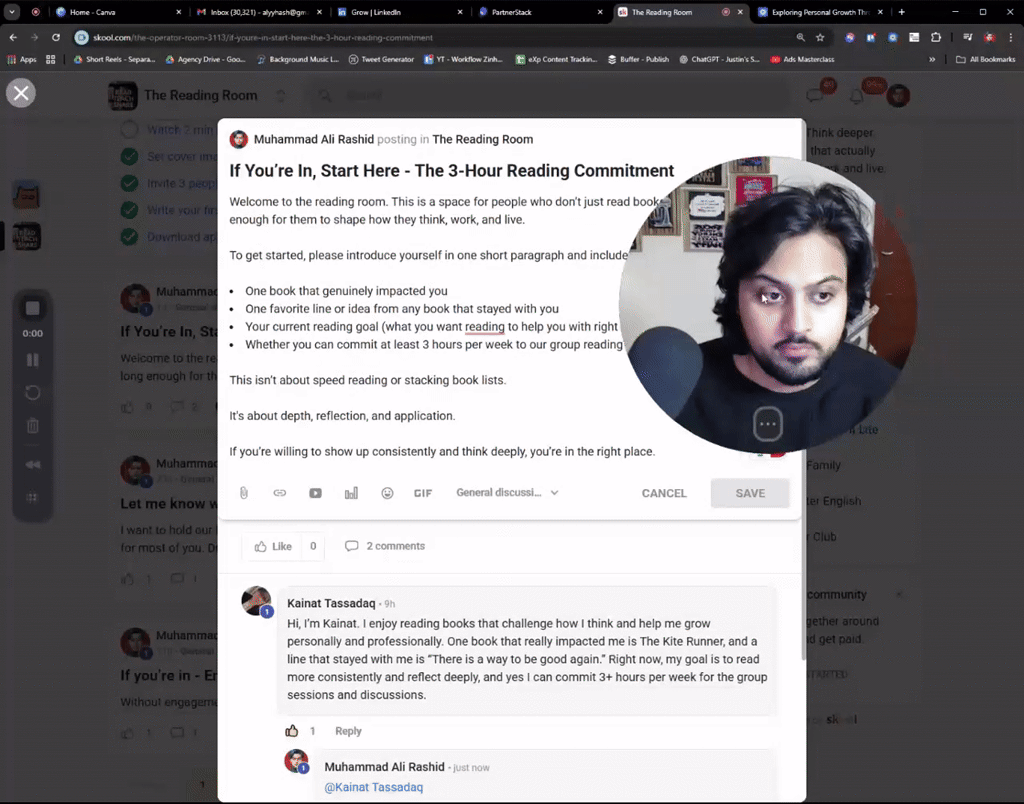The width and height of the screenshot is (1024, 804).
Task: Open the chat messages icon in header
Action: coord(814,96)
